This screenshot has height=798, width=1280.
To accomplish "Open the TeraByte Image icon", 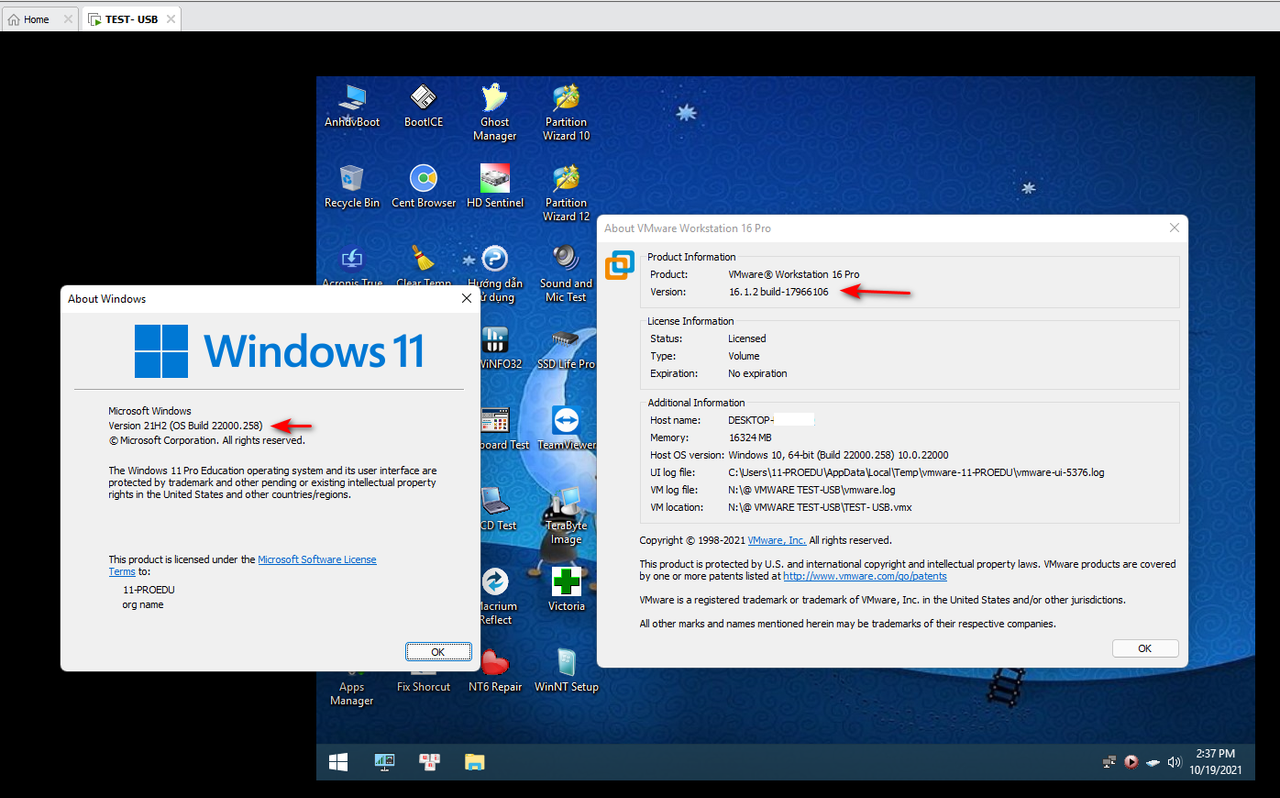I will click(x=566, y=516).
